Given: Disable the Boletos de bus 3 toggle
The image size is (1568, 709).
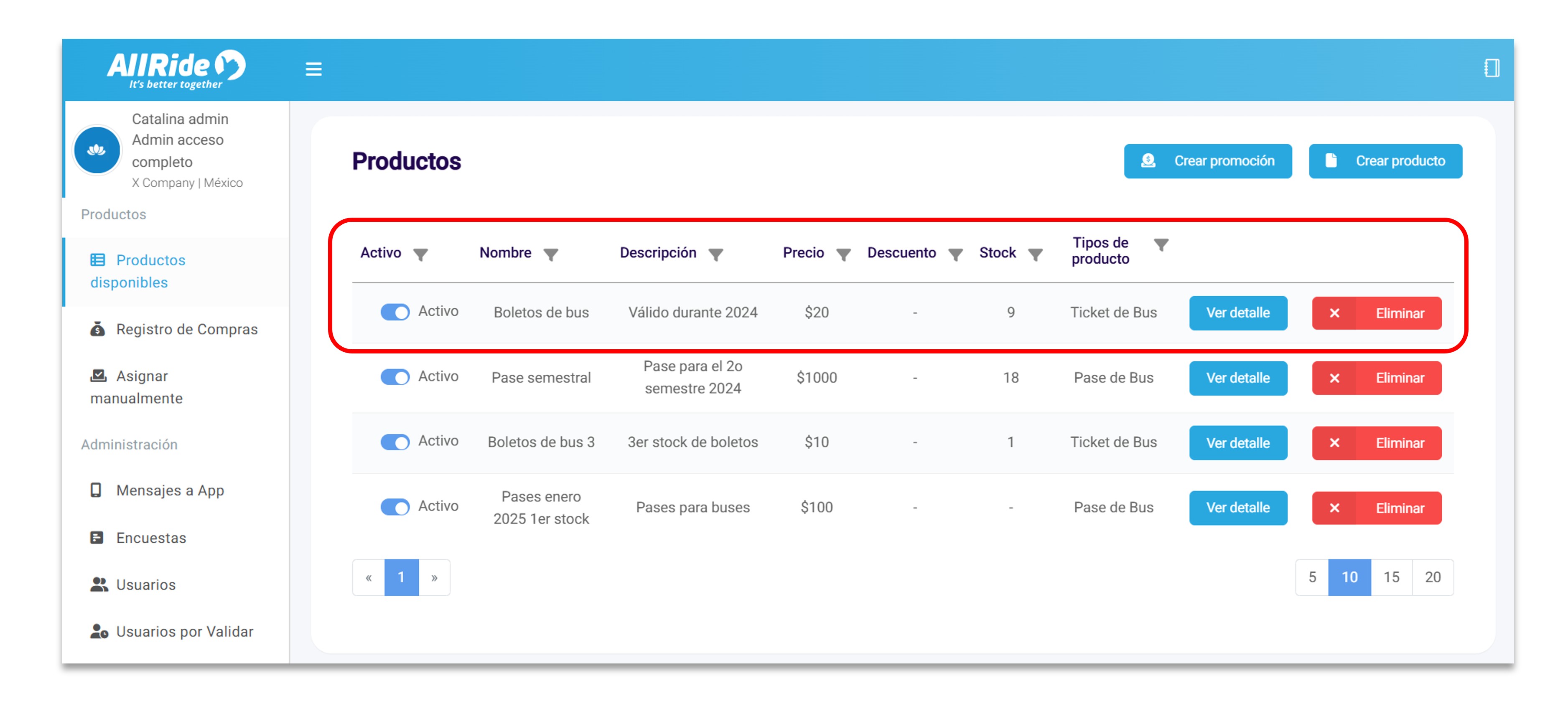Looking at the screenshot, I should (x=395, y=442).
